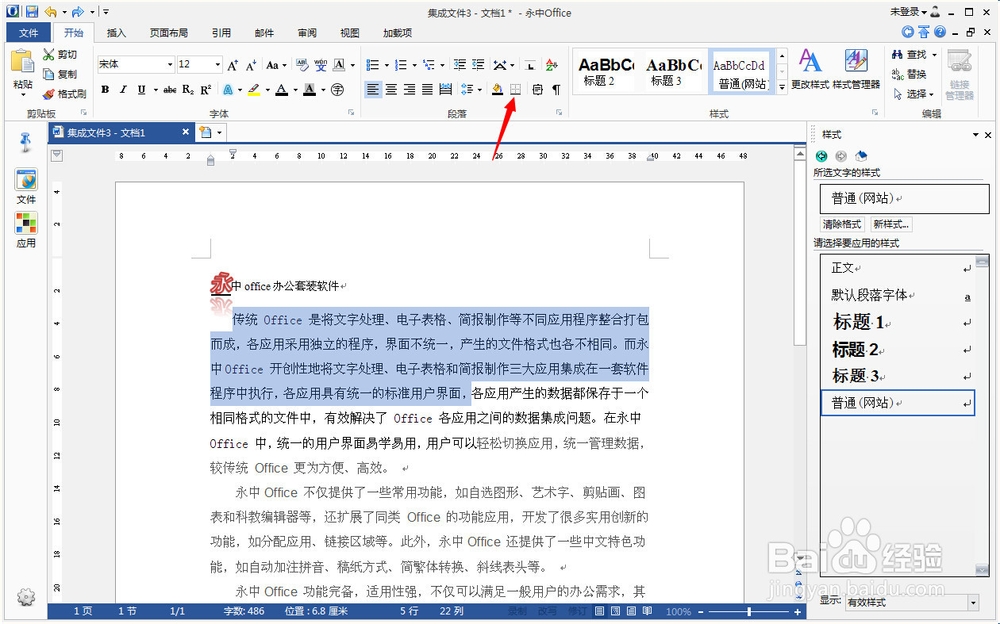Apply 默认段落字体 from styles list
Viewport: 1000px width, 624px height.
pos(899,295)
